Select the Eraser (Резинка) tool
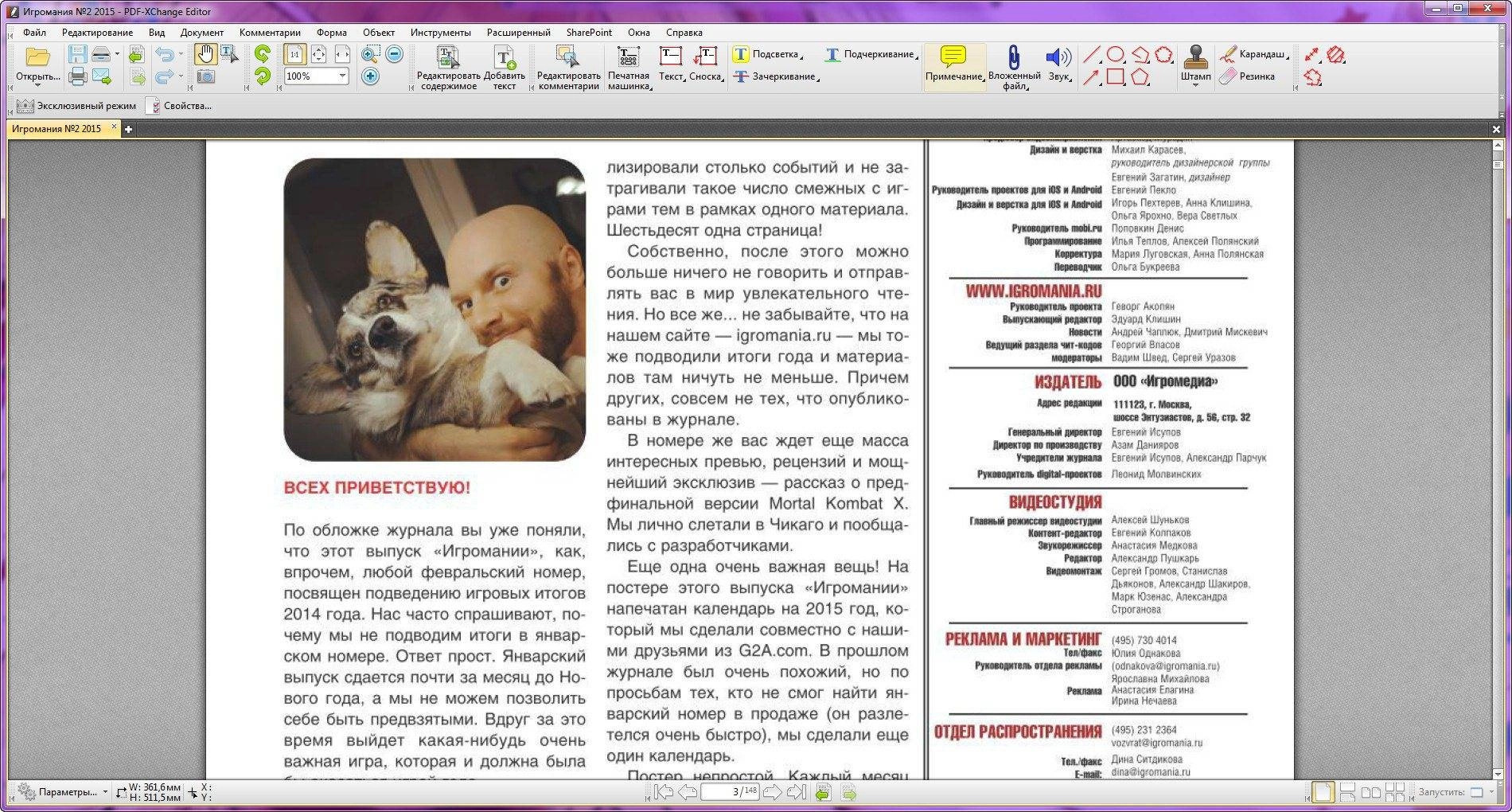The height and width of the screenshot is (812, 1512). click(1248, 76)
